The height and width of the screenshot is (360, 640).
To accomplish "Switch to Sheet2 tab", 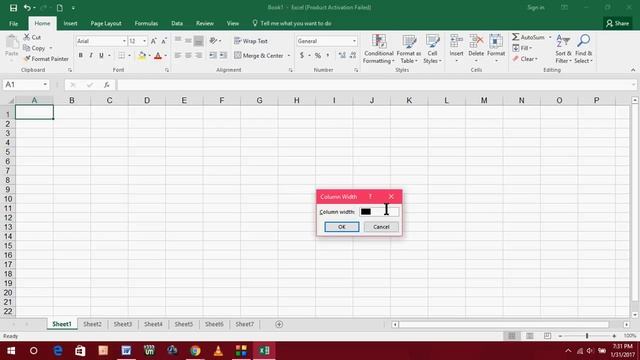I will pos(92,324).
